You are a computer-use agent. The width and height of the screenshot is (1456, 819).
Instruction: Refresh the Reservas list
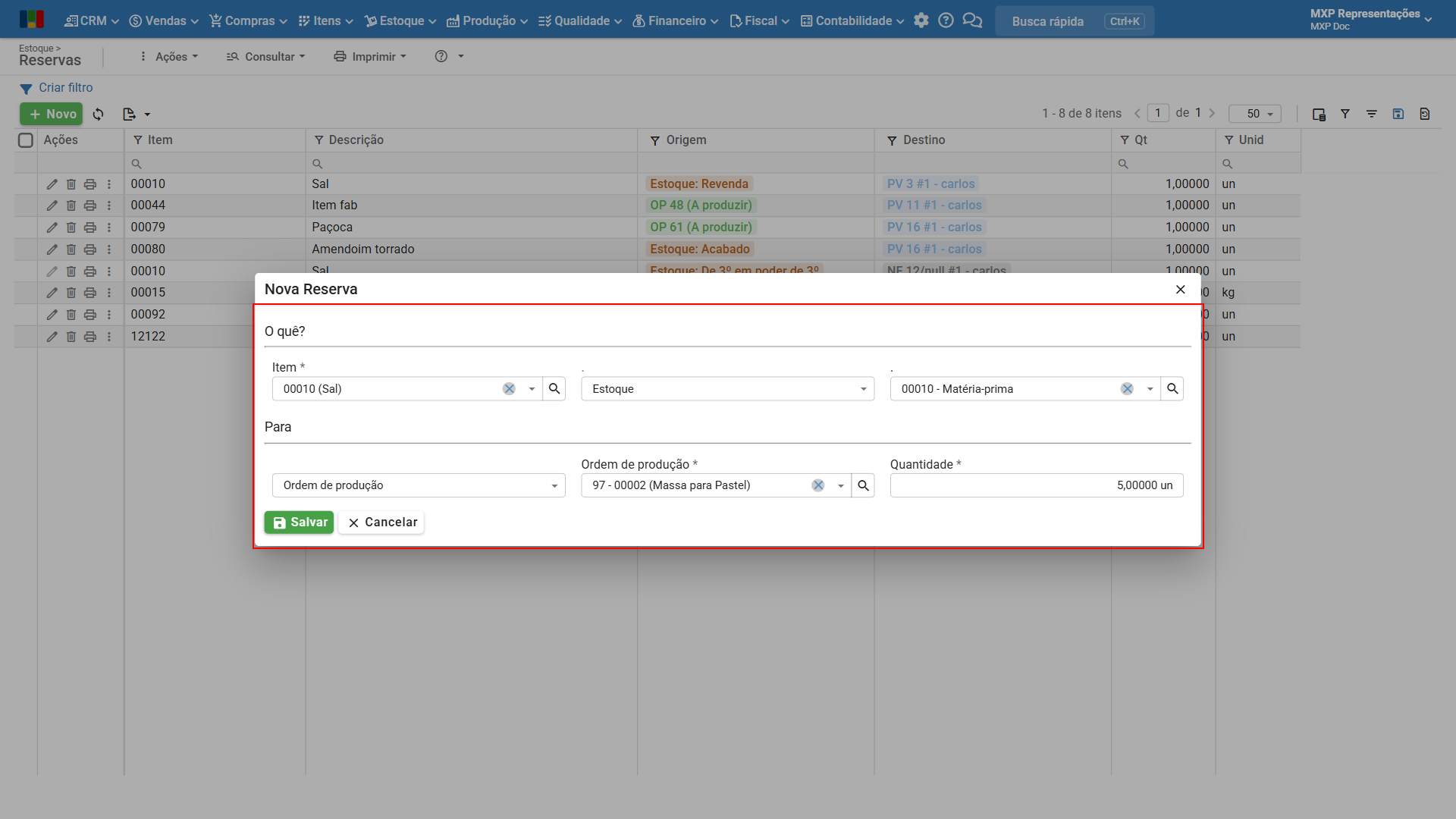99,115
